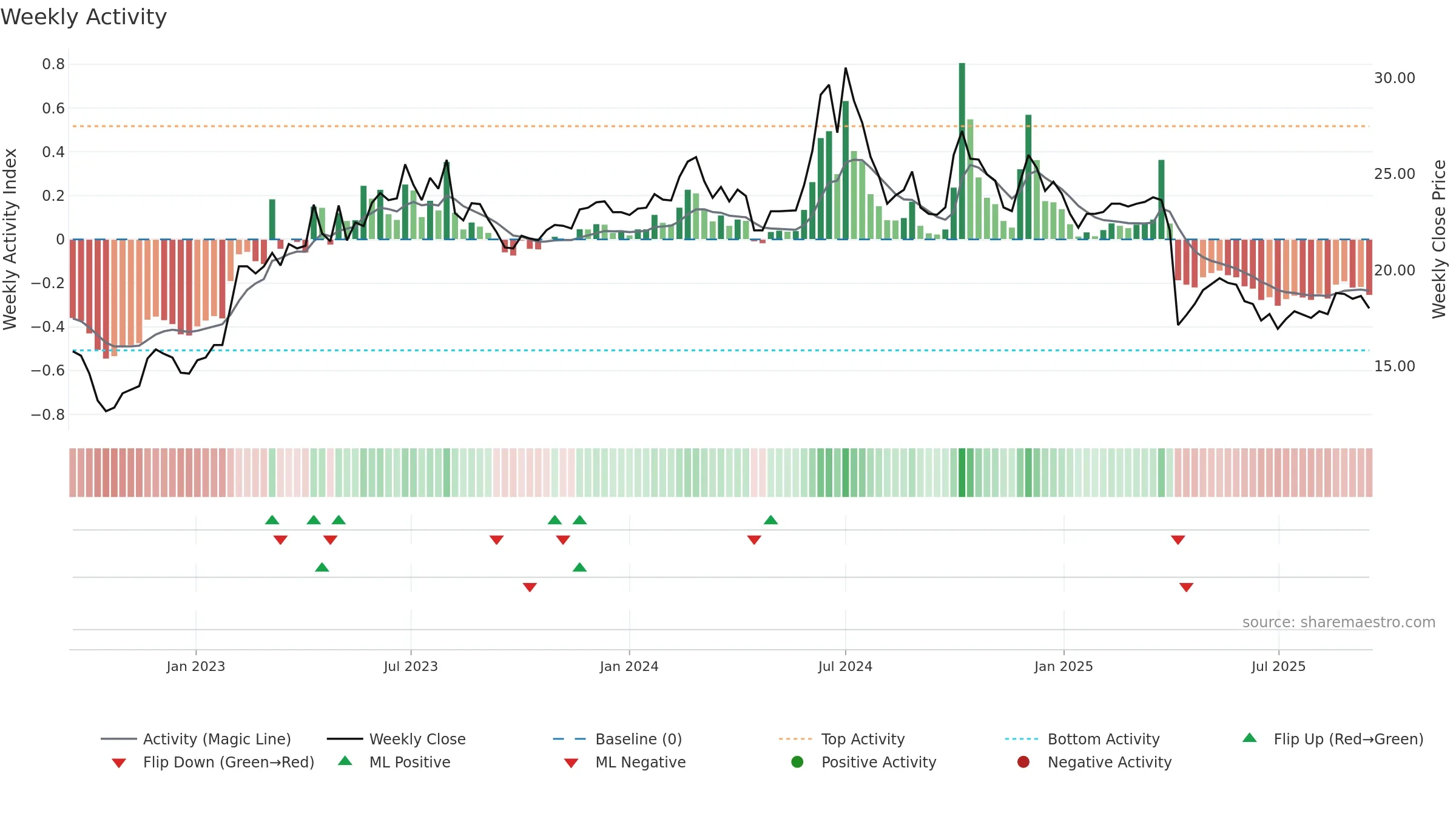Viewport: 1456px width, 819px height.
Task: Click the ML Positive marker before Jul 2023
Action: point(322,567)
